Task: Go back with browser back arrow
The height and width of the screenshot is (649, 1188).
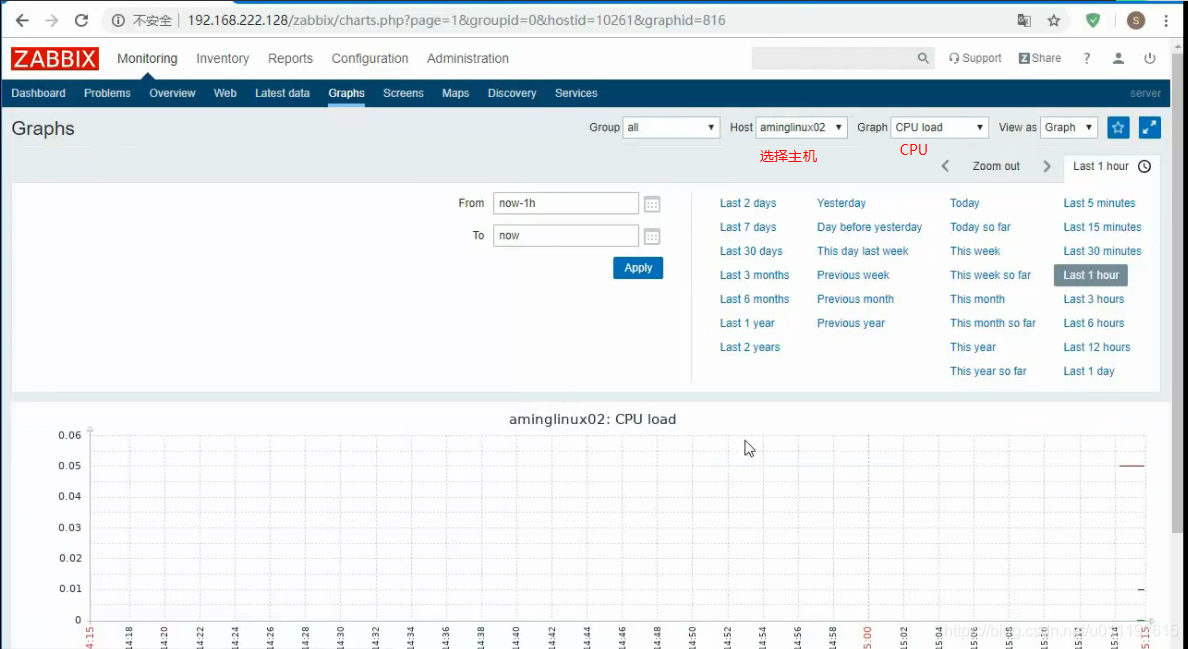Action: click(22, 20)
